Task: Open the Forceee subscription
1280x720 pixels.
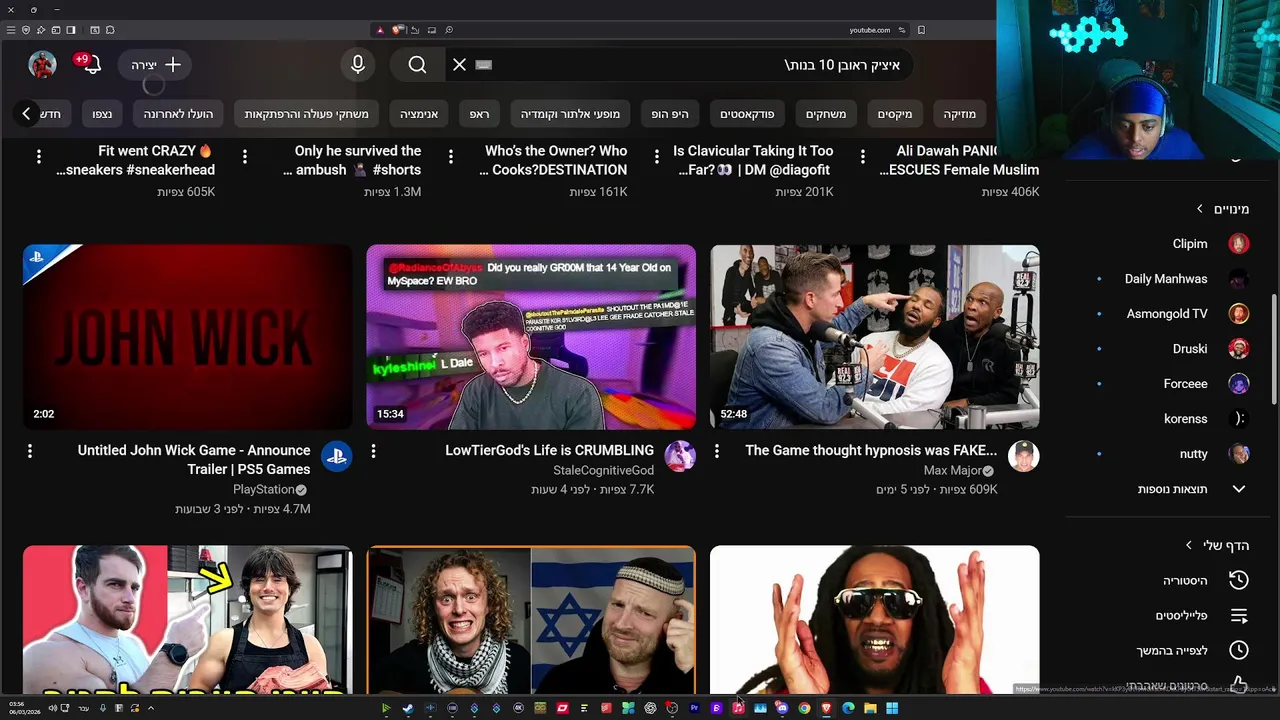Action: (1185, 384)
